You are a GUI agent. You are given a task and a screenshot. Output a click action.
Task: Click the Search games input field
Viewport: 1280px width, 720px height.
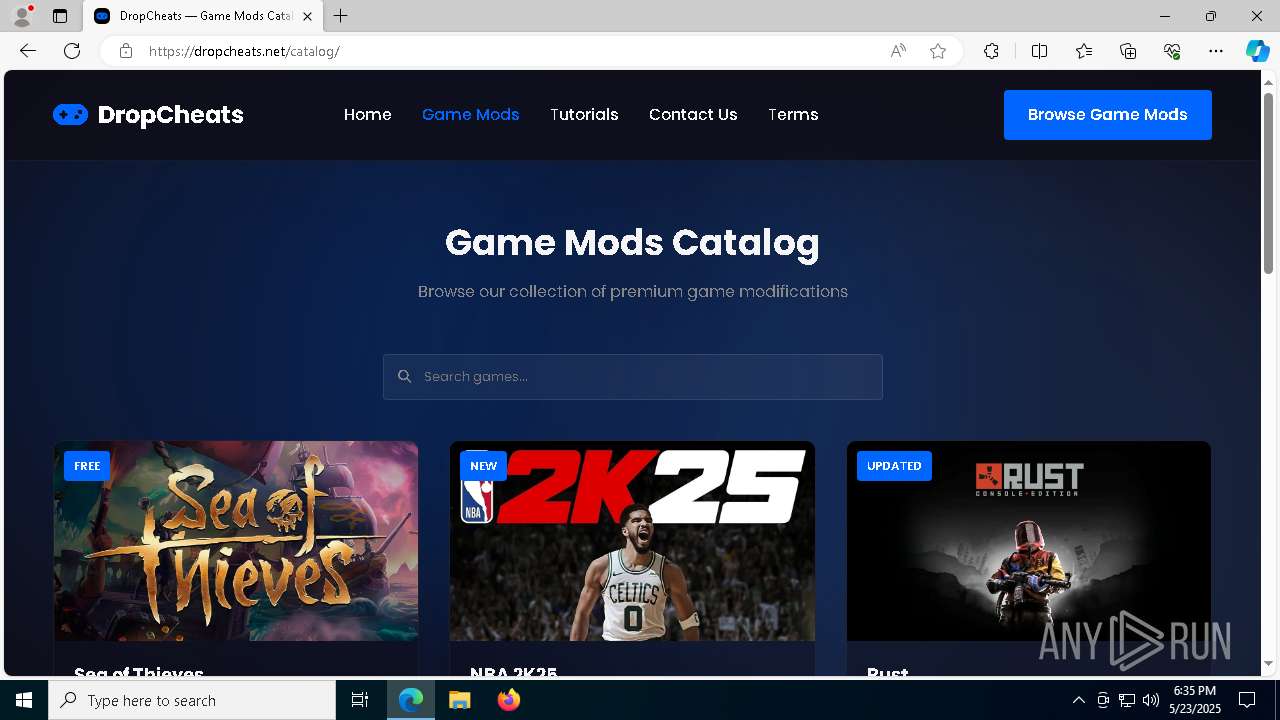633,377
